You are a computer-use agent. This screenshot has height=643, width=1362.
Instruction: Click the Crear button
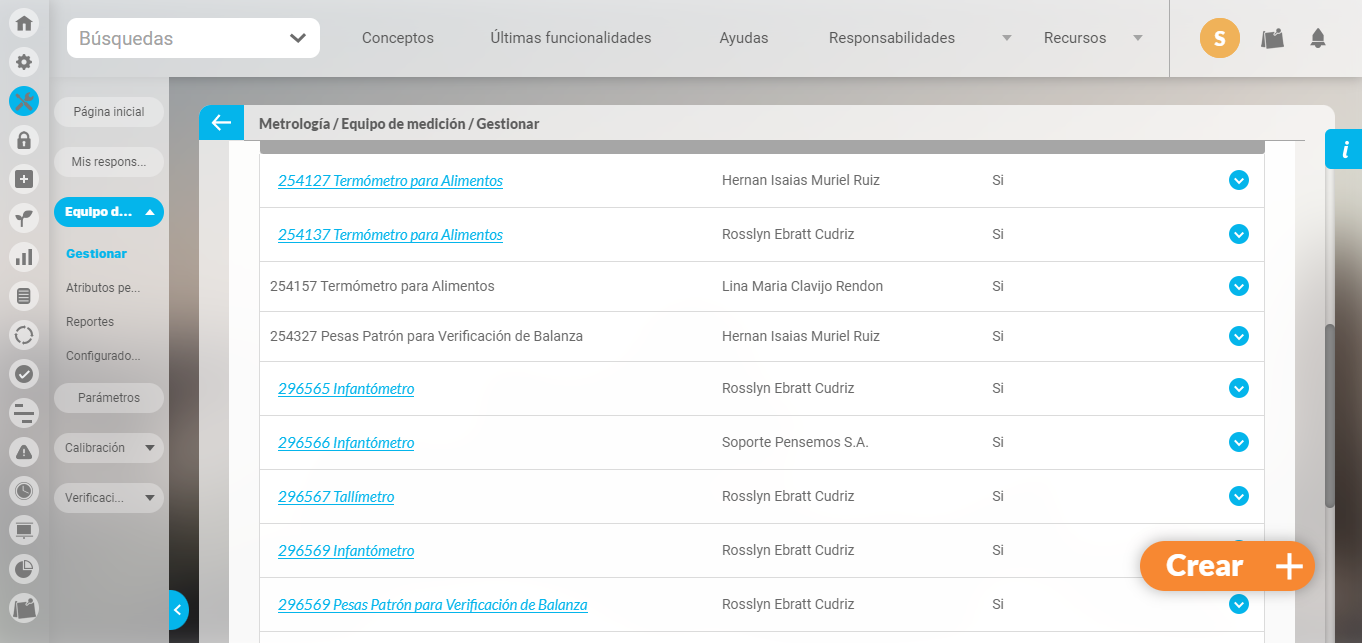[x=1227, y=566]
